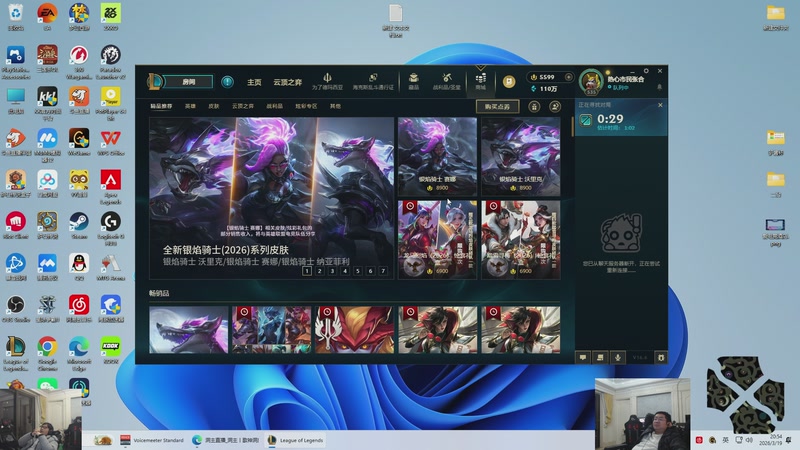This screenshot has width=800, height=450.
Task: Open Steam desktop shortcut
Action: pyautogui.click(x=79, y=226)
